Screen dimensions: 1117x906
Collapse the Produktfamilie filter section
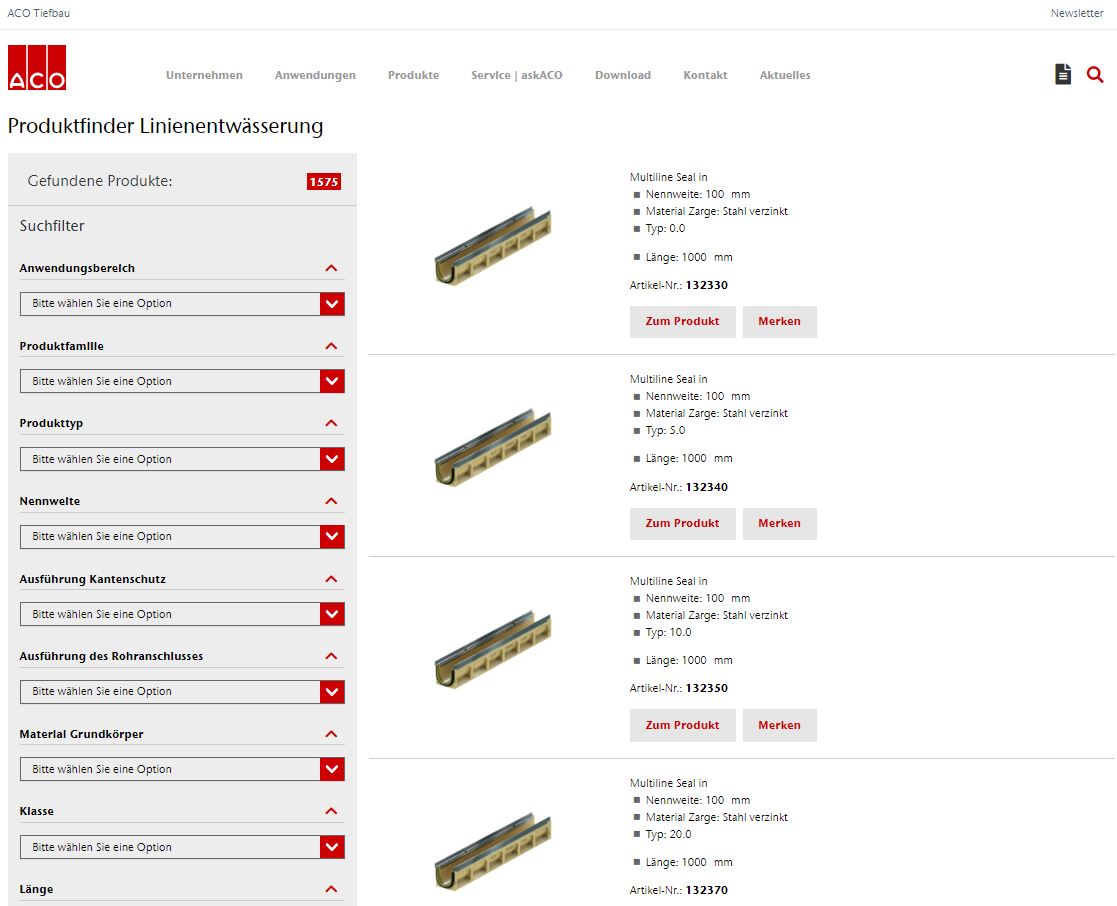pos(331,346)
